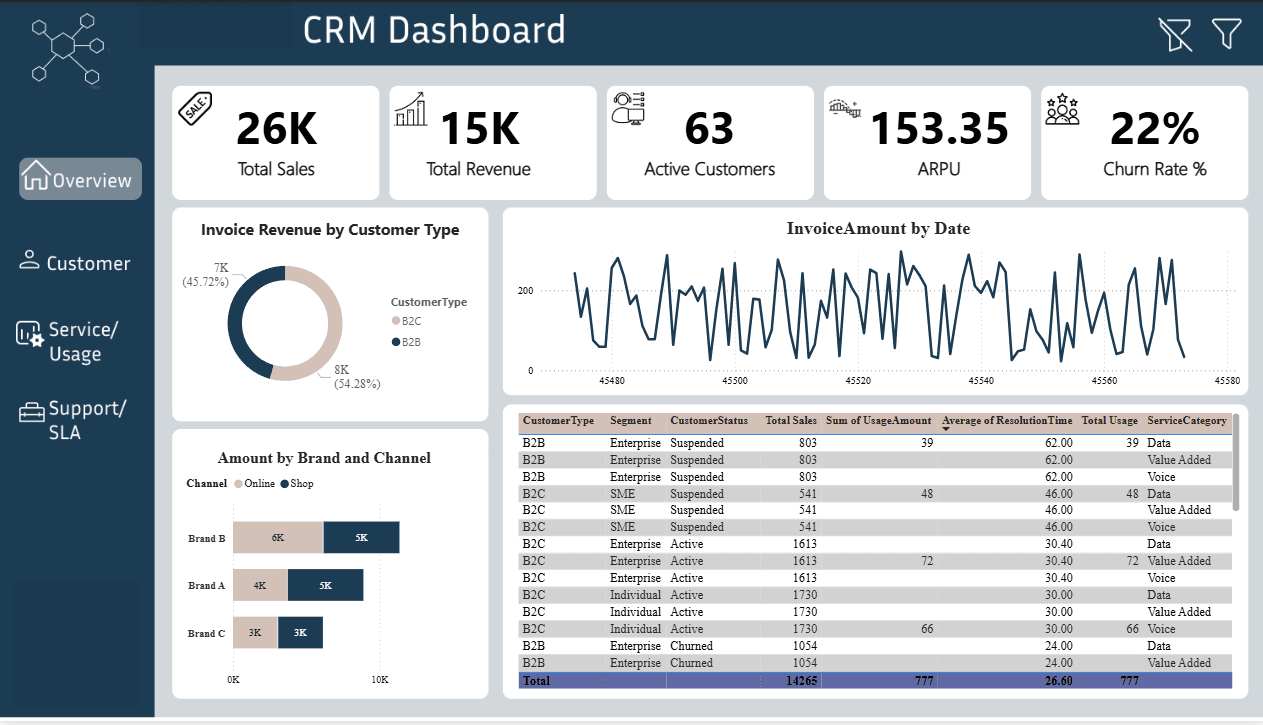Select B2C in the CustomerType legend
1263x725 pixels.
coord(406,321)
